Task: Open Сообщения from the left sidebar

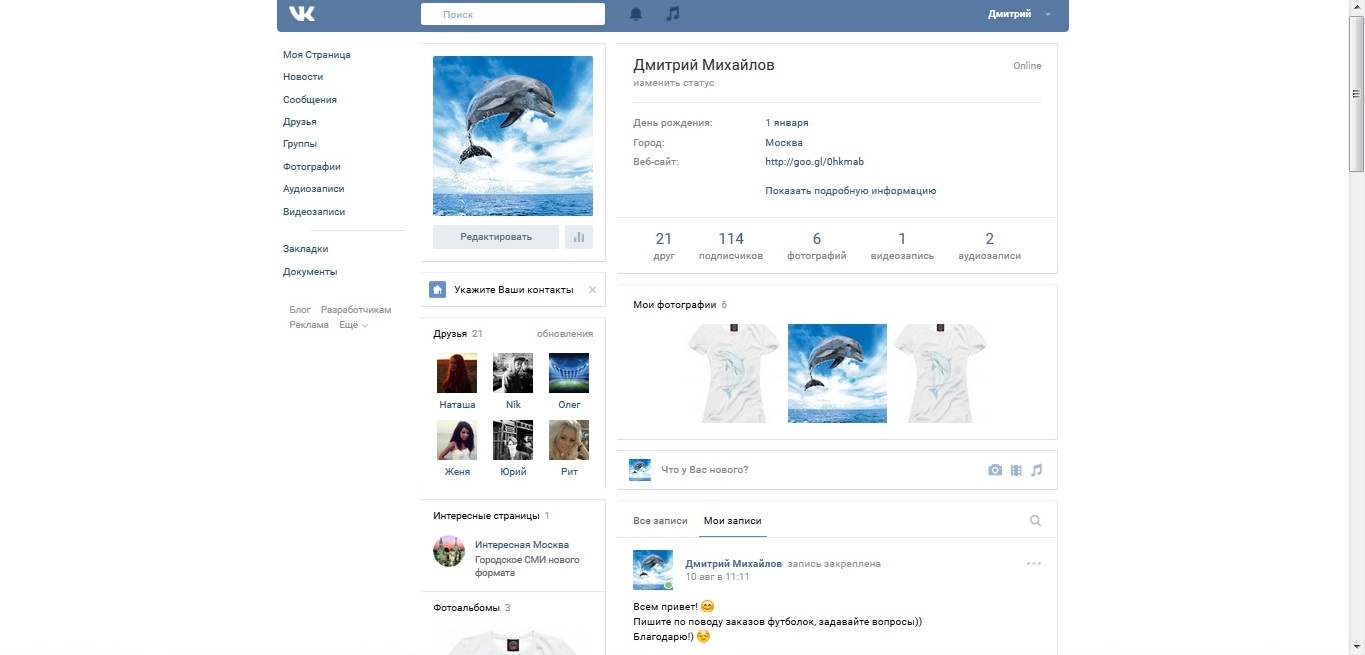Action: 309,99
